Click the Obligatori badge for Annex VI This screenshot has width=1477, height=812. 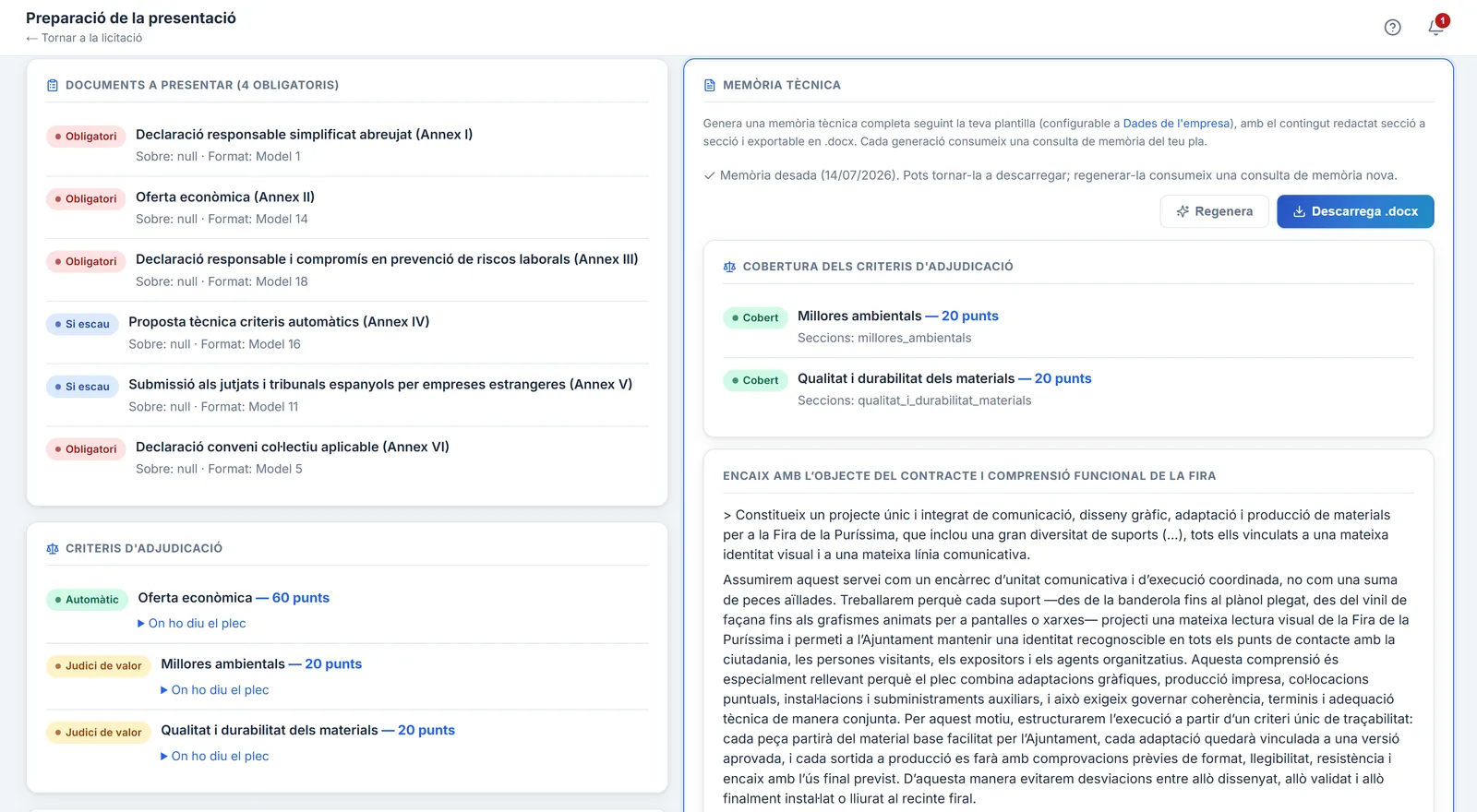pos(86,449)
